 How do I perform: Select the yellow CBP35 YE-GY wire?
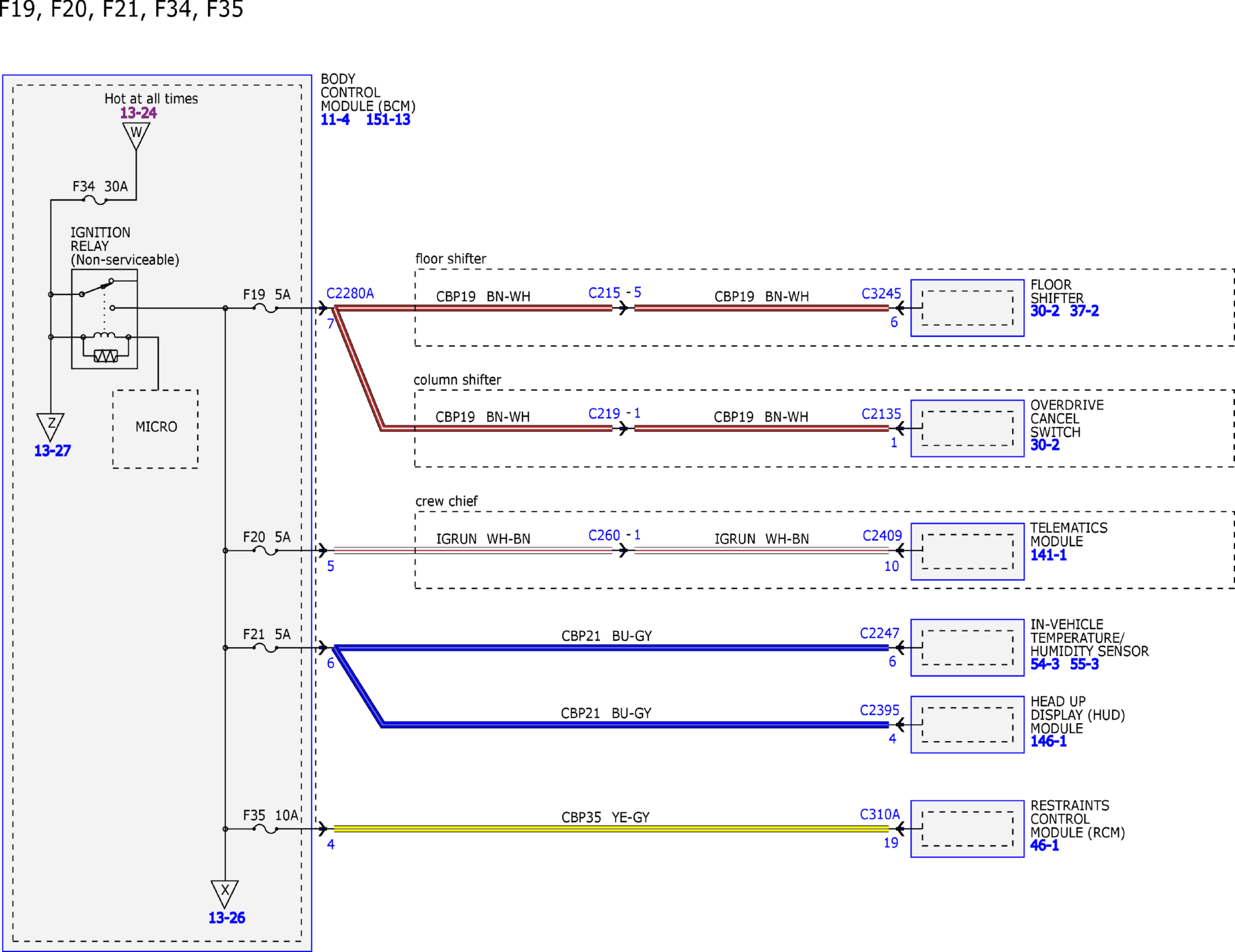point(611,829)
